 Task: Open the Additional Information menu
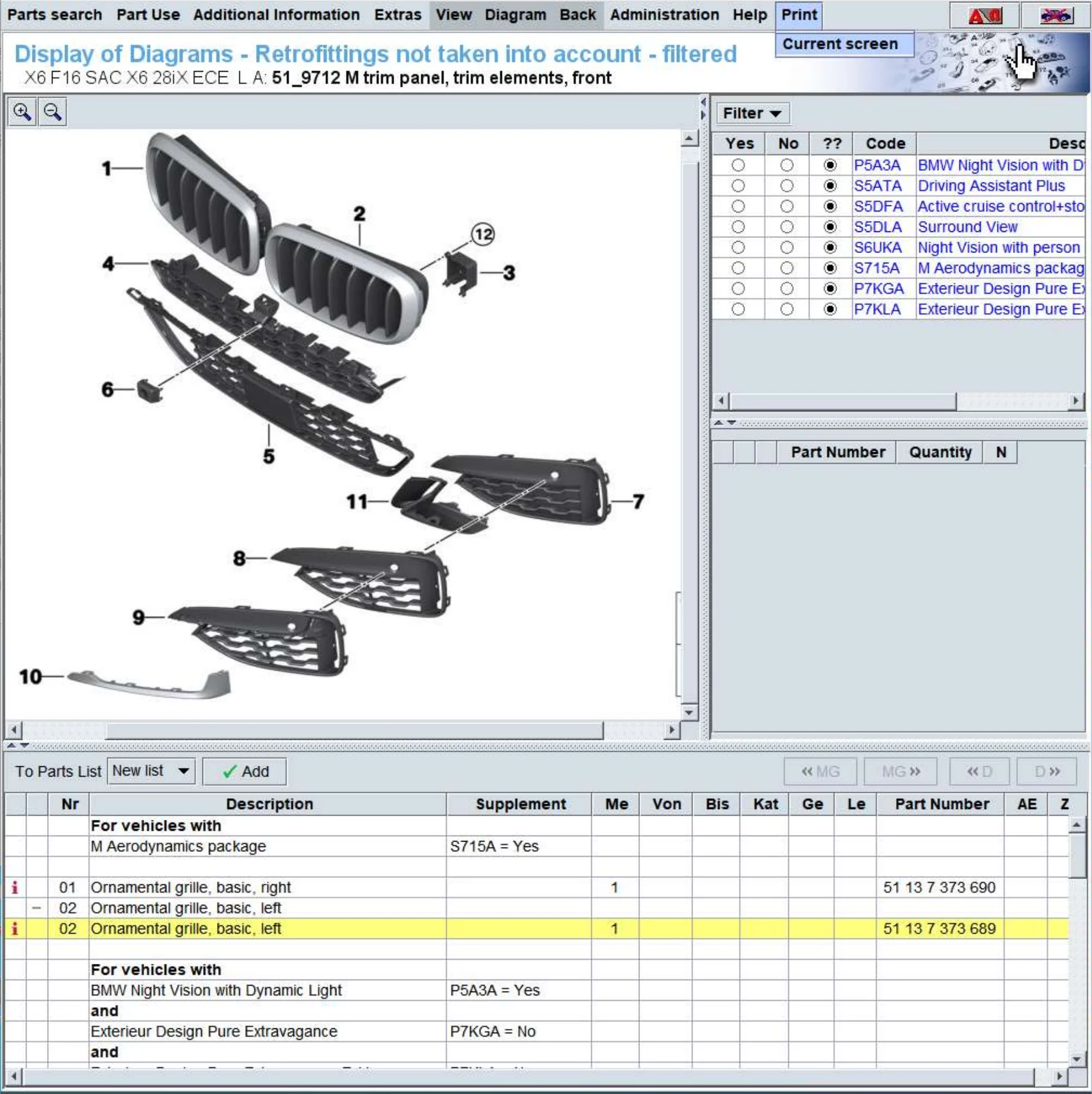point(276,14)
